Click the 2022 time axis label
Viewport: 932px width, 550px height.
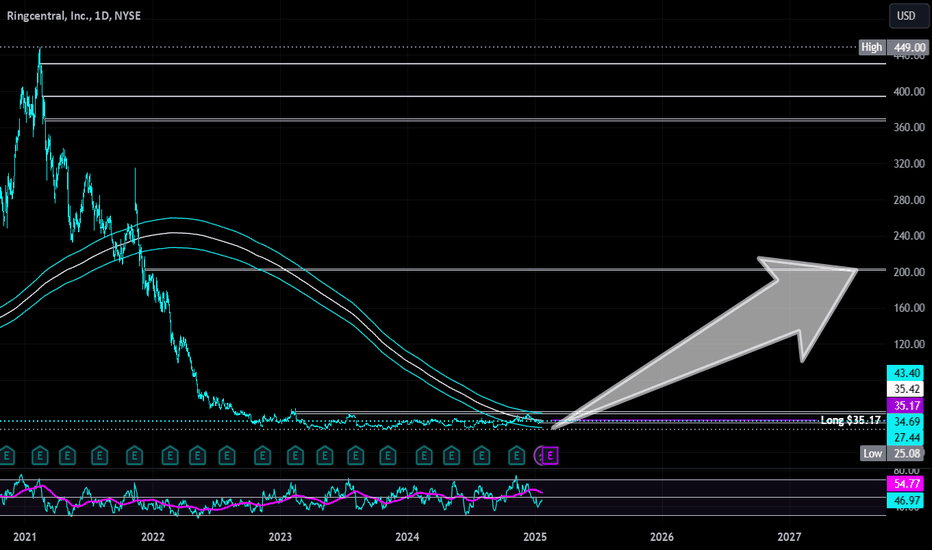(x=153, y=537)
